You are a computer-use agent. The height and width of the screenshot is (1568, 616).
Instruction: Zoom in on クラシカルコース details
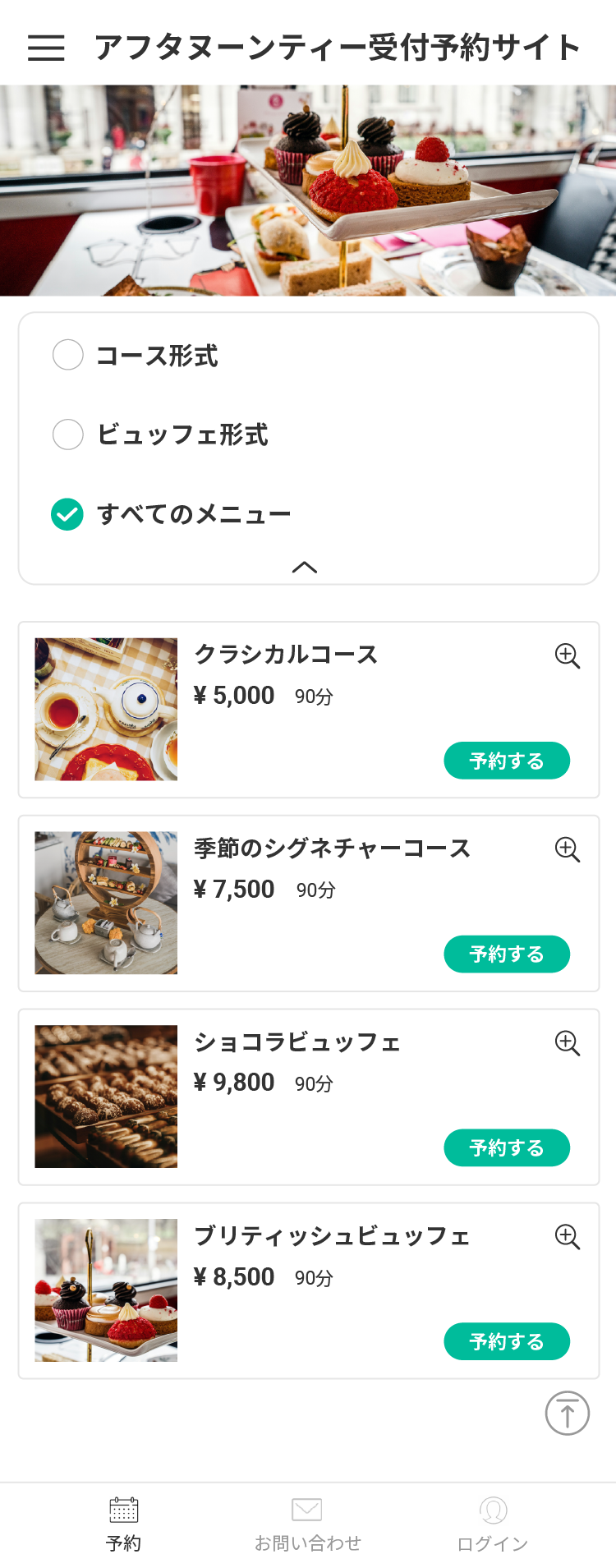click(x=567, y=656)
